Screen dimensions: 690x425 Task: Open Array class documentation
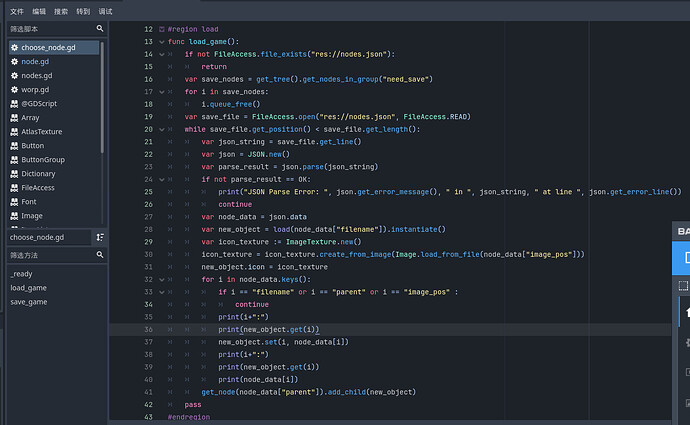coord(30,118)
